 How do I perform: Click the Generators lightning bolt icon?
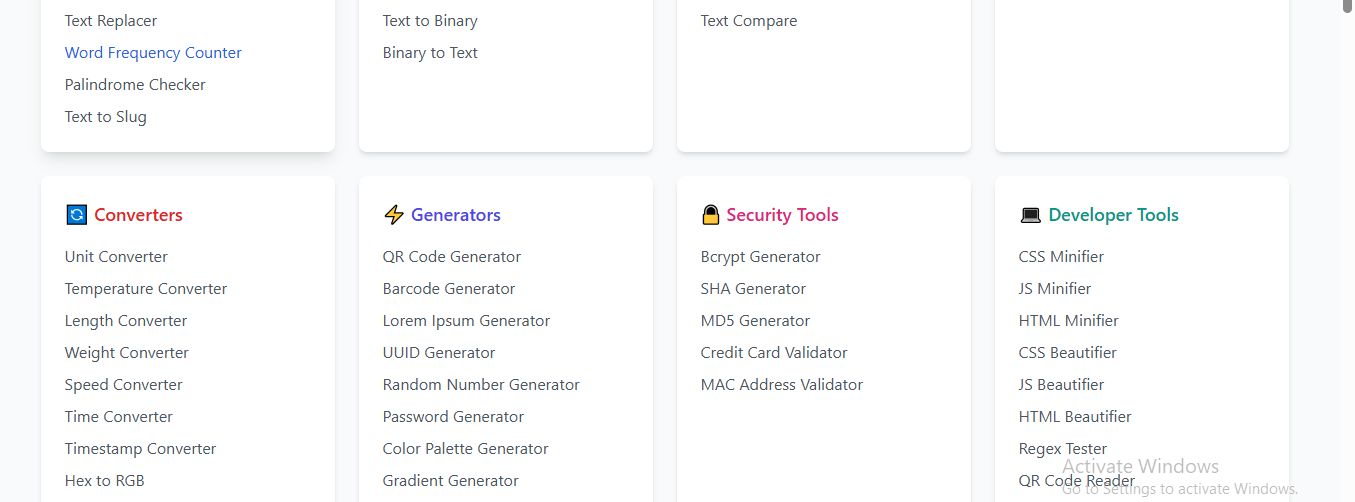[x=394, y=215]
